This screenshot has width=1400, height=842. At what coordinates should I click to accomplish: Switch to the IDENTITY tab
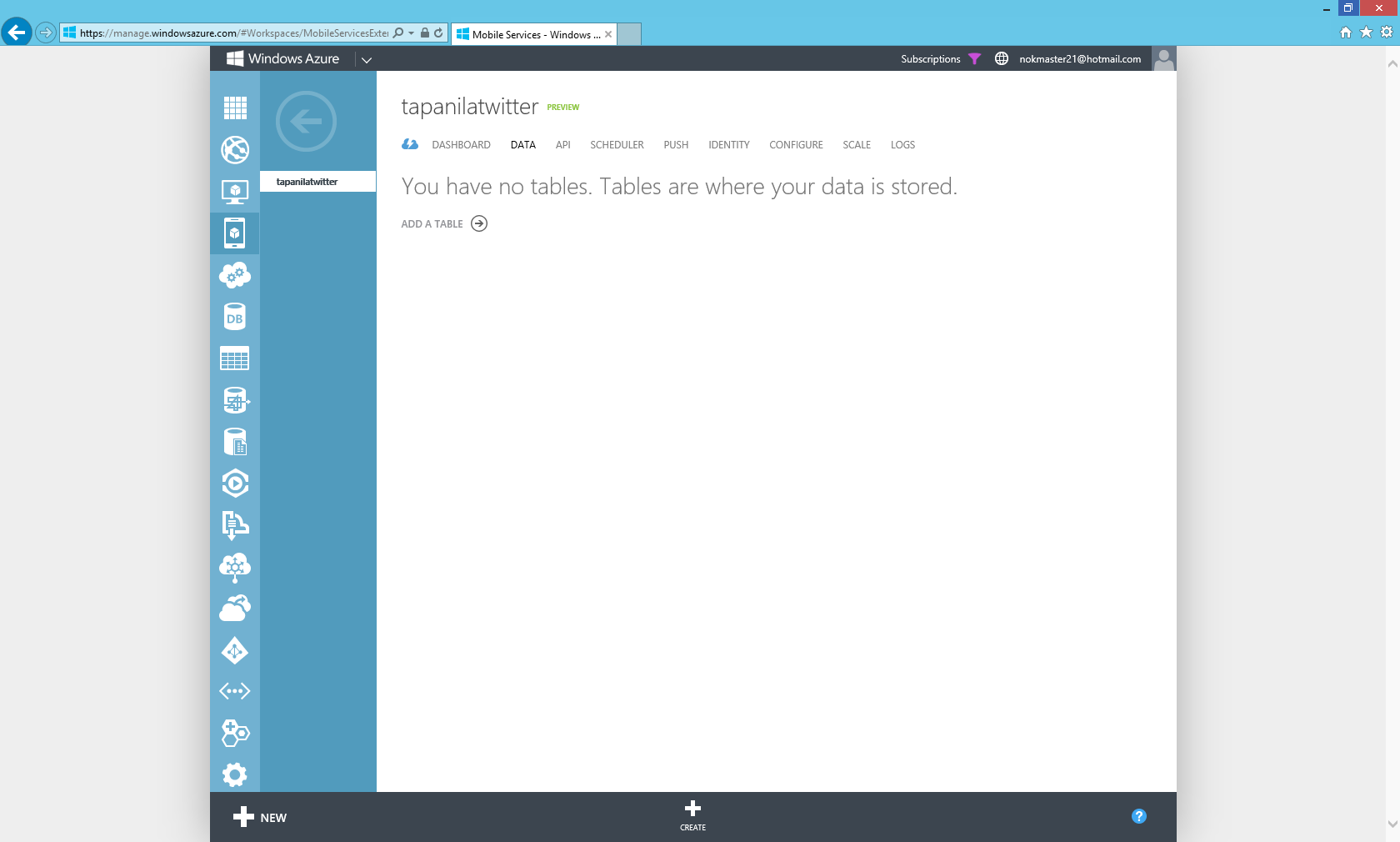(x=729, y=145)
